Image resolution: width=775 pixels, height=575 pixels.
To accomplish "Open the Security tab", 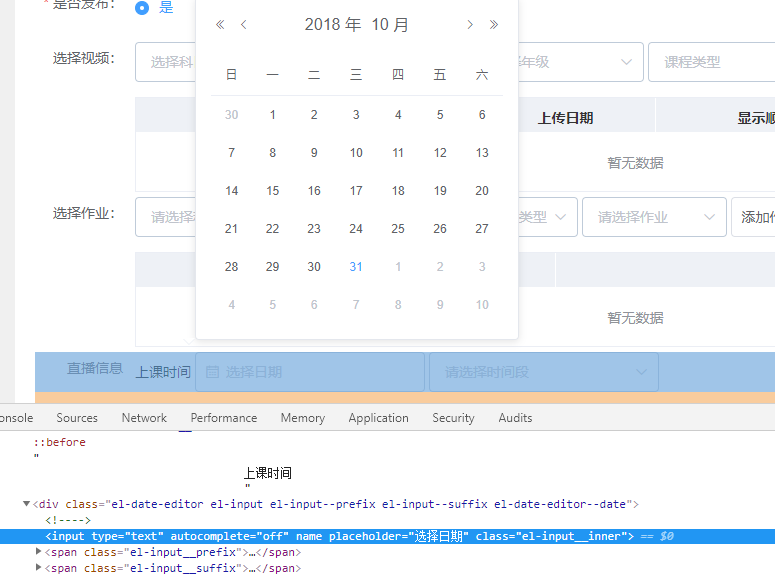I will pyautogui.click(x=453, y=418).
